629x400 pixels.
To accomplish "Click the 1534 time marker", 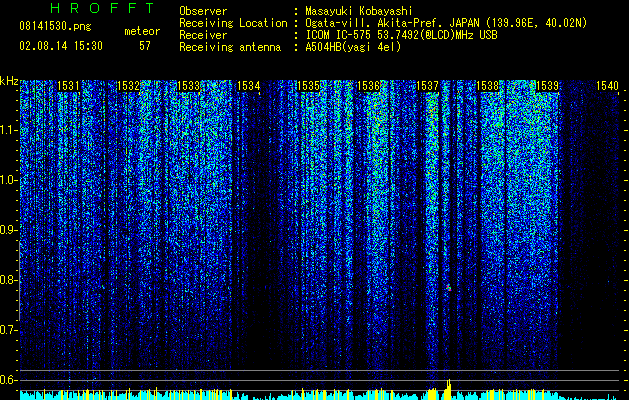I will point(248,86).
